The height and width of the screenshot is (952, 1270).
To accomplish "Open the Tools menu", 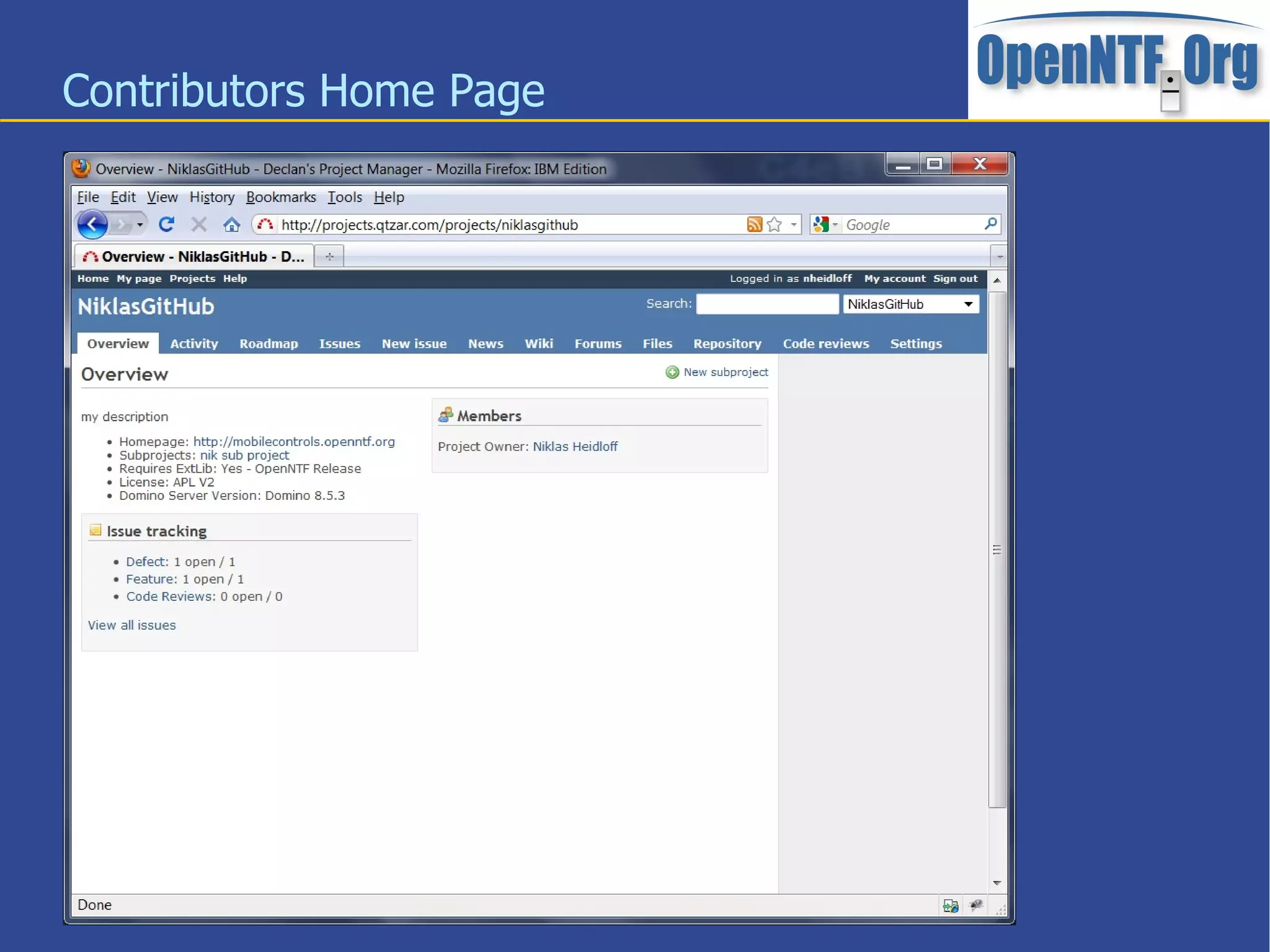I will click(x=345, y=197).
